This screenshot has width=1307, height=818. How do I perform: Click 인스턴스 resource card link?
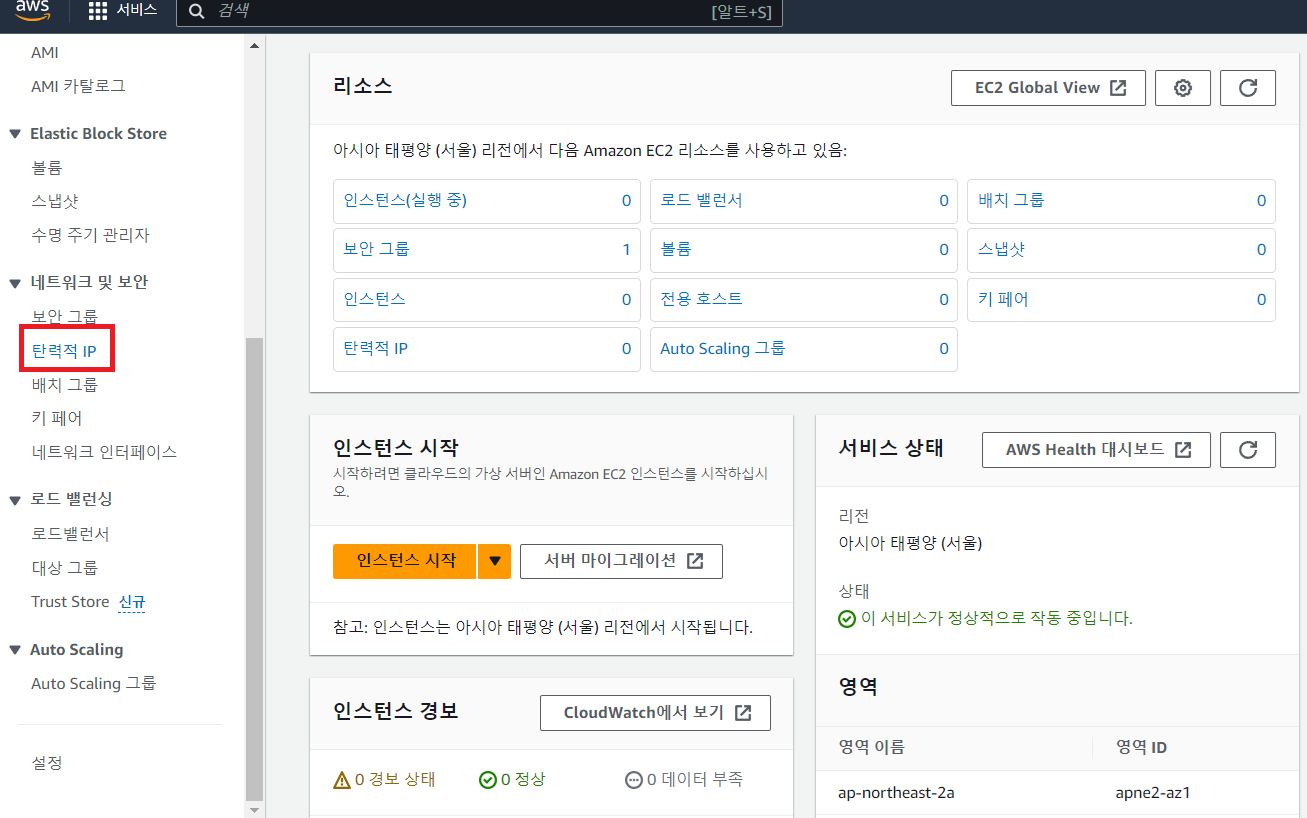374,299
